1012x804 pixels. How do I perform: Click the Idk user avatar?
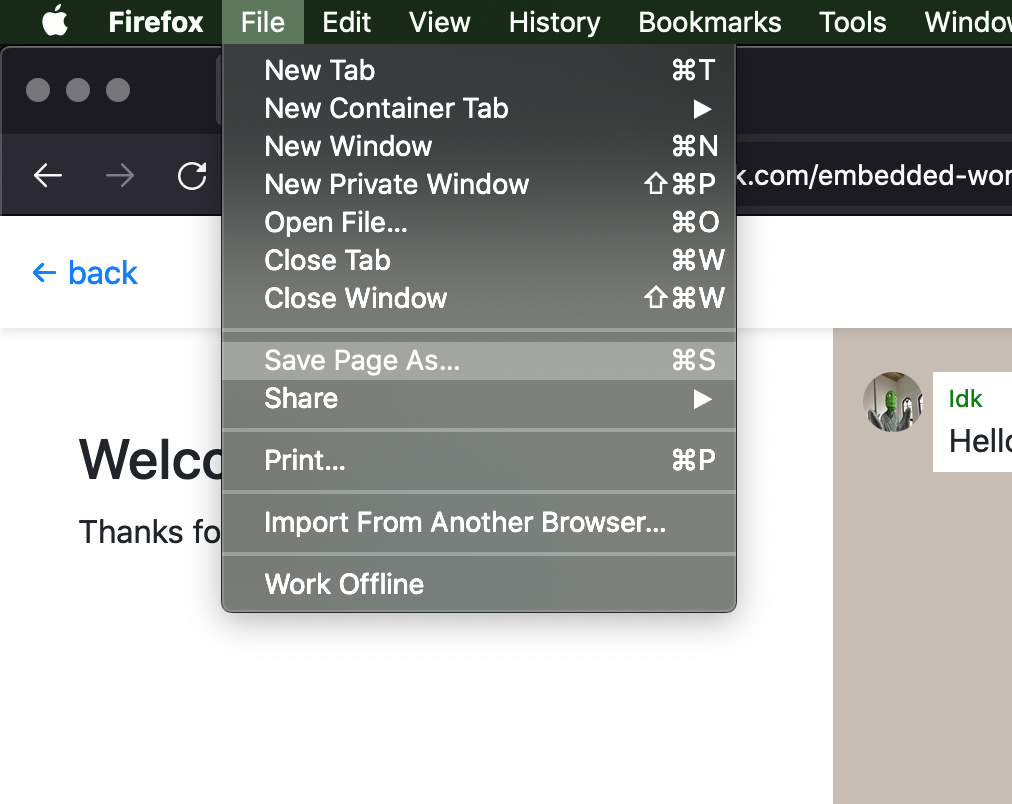pos(893,401)
